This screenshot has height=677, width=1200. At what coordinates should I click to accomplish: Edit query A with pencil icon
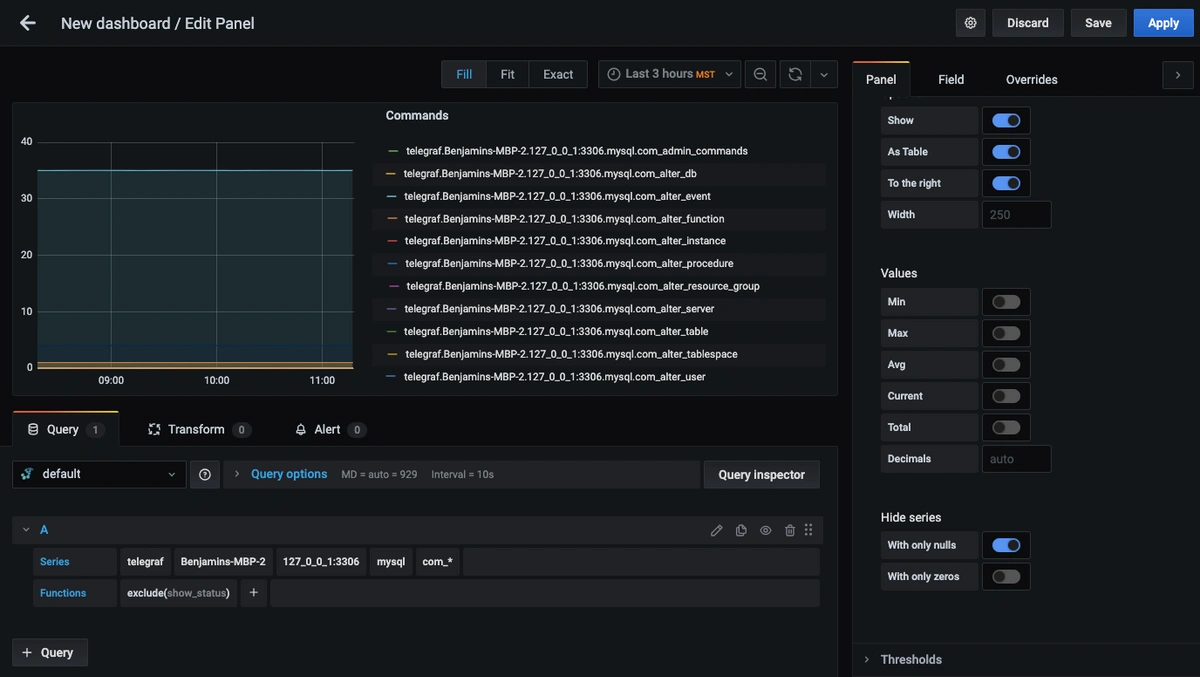pos(717,530)
